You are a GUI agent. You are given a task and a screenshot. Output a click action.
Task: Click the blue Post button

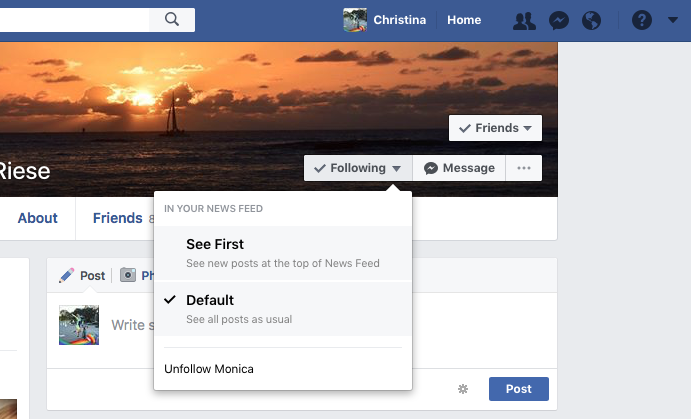(518, 389)
